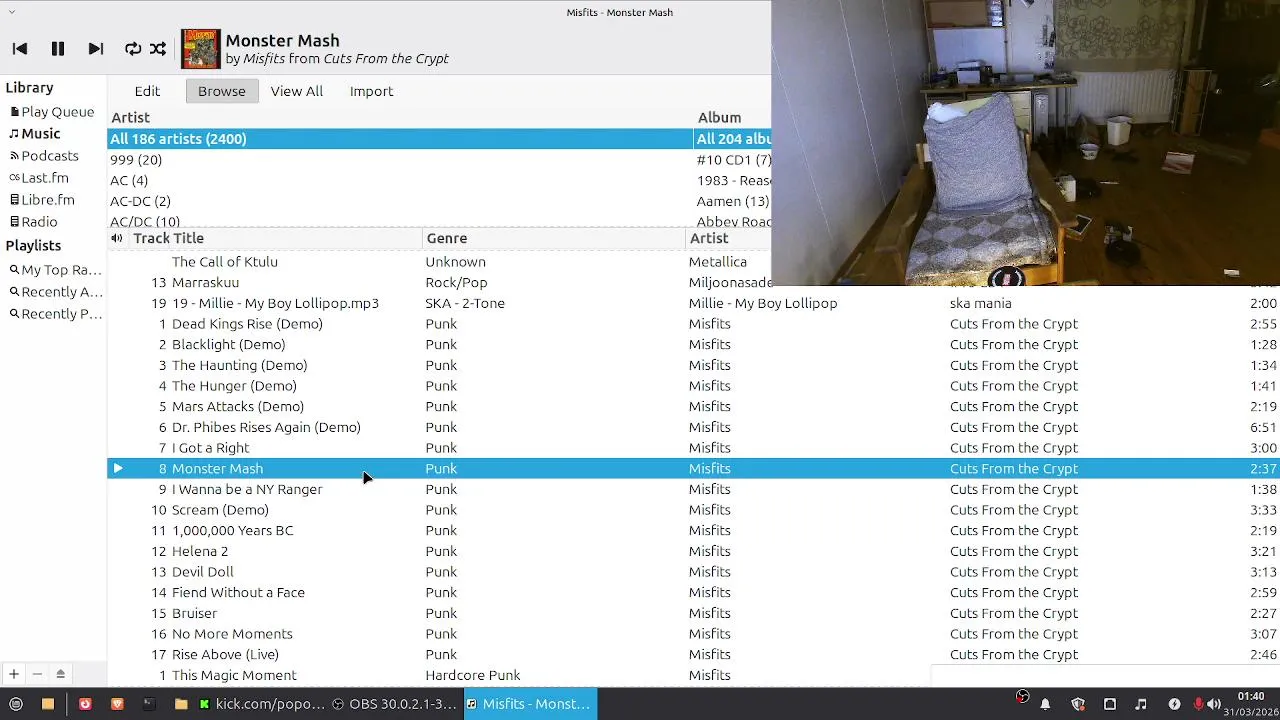Click the Cuts From the Crypt album cover
Viewport: 1280px width, 720px height.
pyautogui.click(x=200, y=49)
